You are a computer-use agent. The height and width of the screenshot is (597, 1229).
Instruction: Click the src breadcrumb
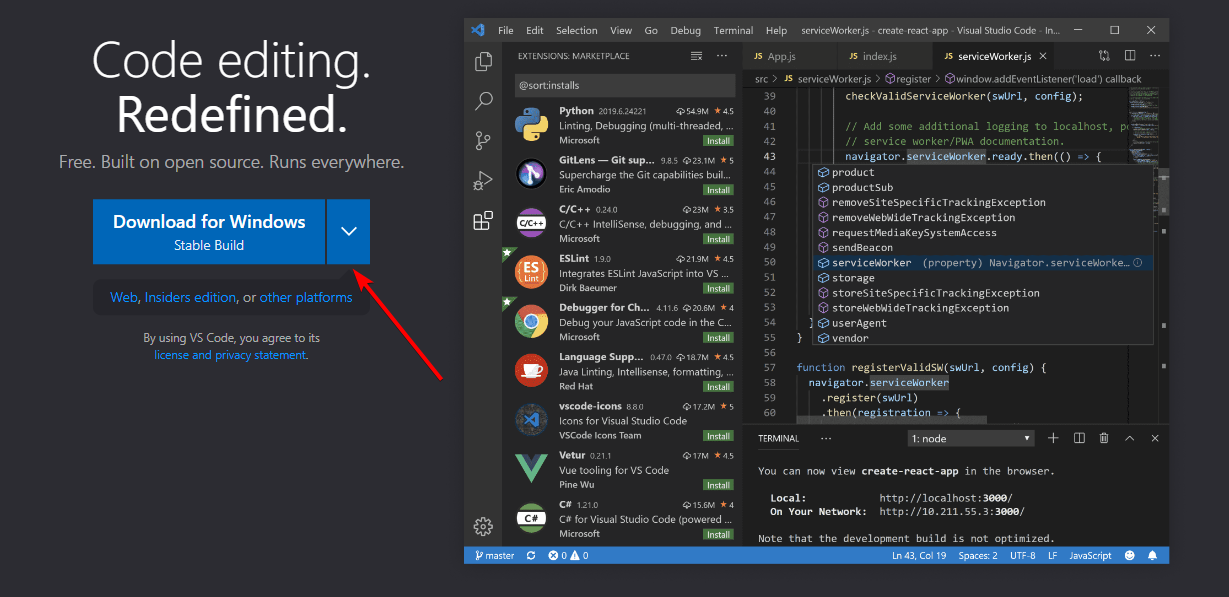pyautogui.click(x=761, y=79)
